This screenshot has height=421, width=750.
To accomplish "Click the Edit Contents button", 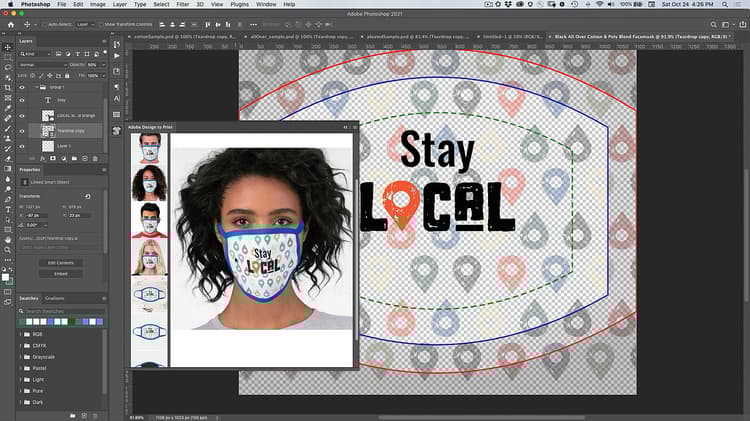I will click(x=61, y=262).
